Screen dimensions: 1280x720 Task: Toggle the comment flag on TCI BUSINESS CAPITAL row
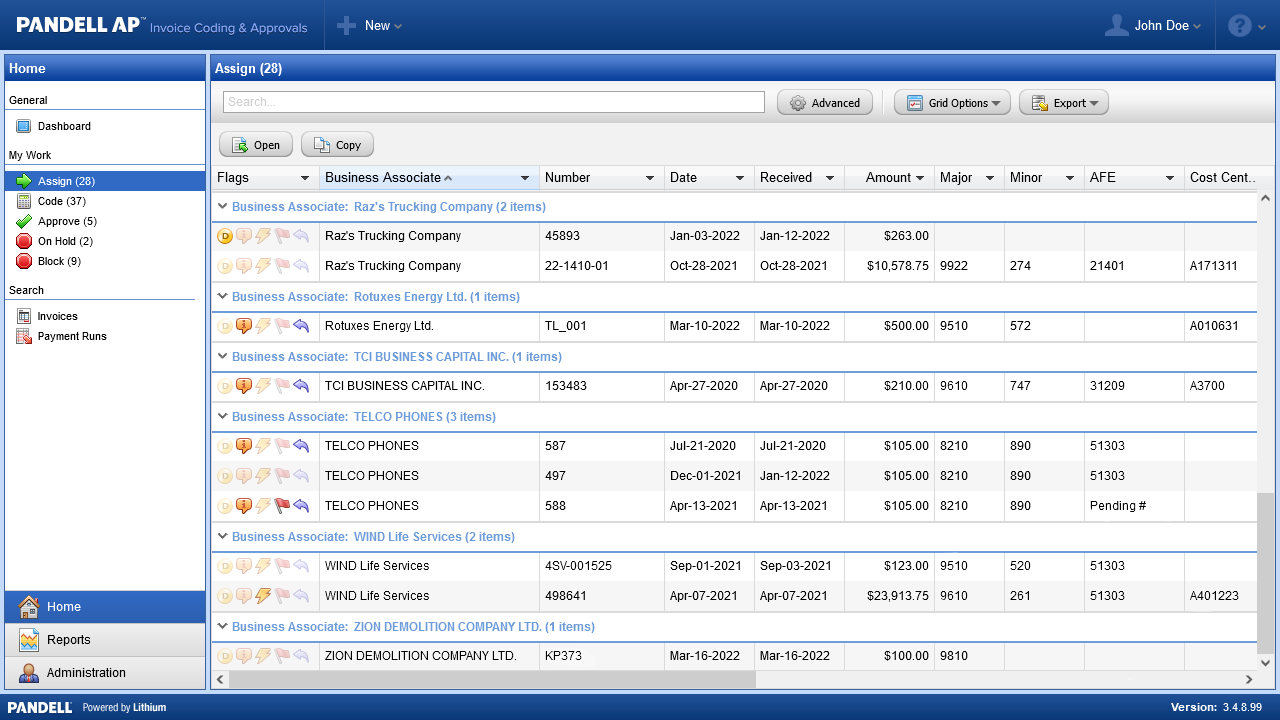point(244,386)
